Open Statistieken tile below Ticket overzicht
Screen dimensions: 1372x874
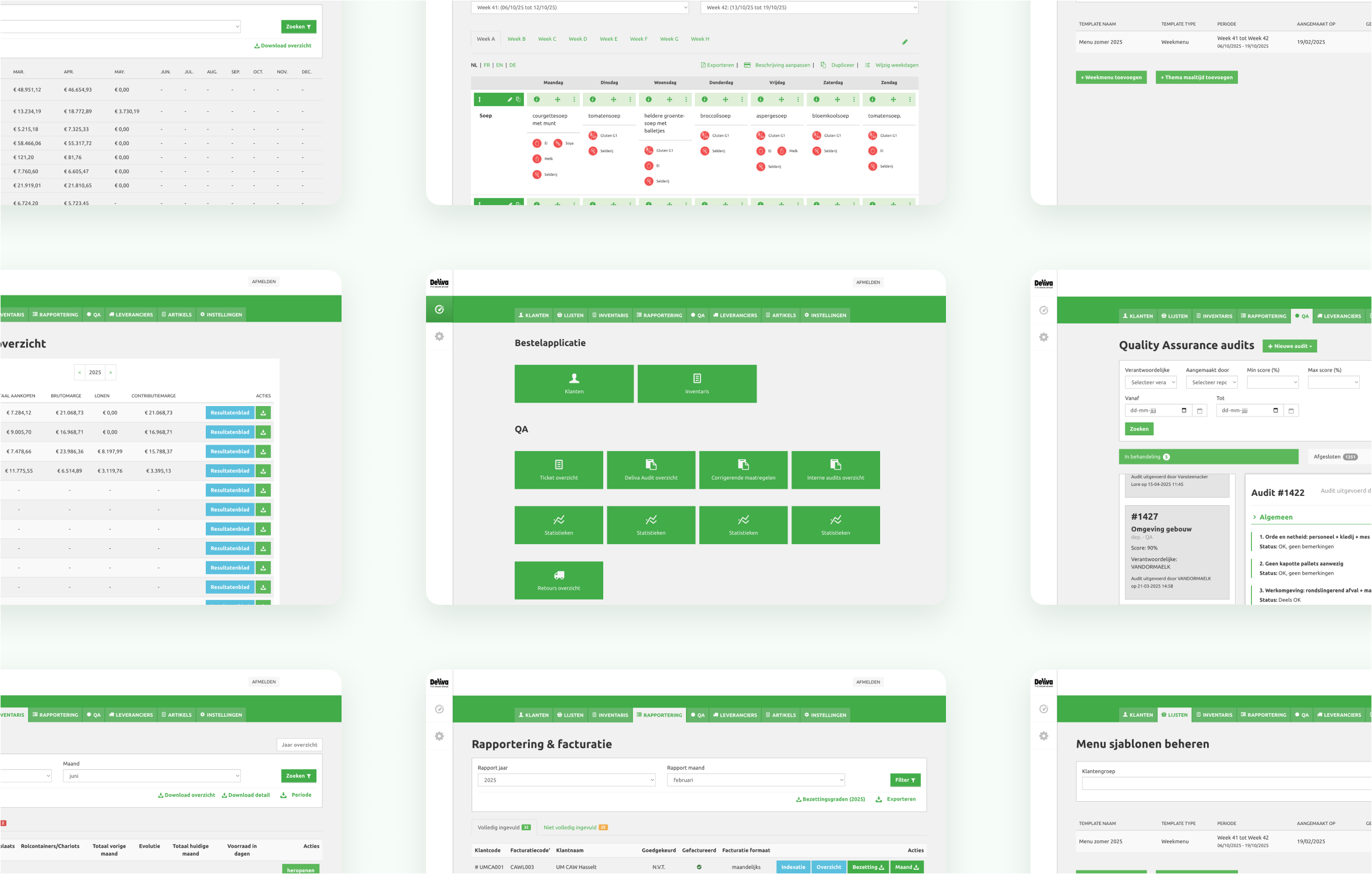point(559,525)
